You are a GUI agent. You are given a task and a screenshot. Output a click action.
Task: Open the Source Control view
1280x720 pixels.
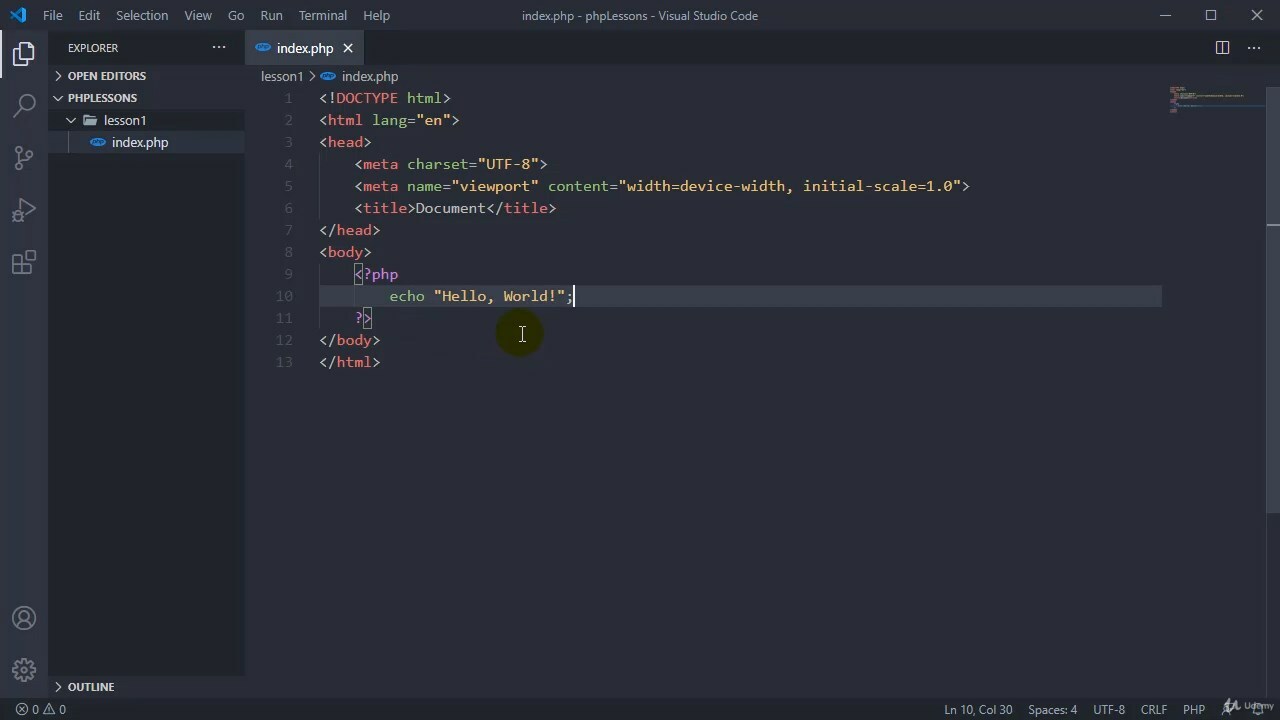coord(24,158)
